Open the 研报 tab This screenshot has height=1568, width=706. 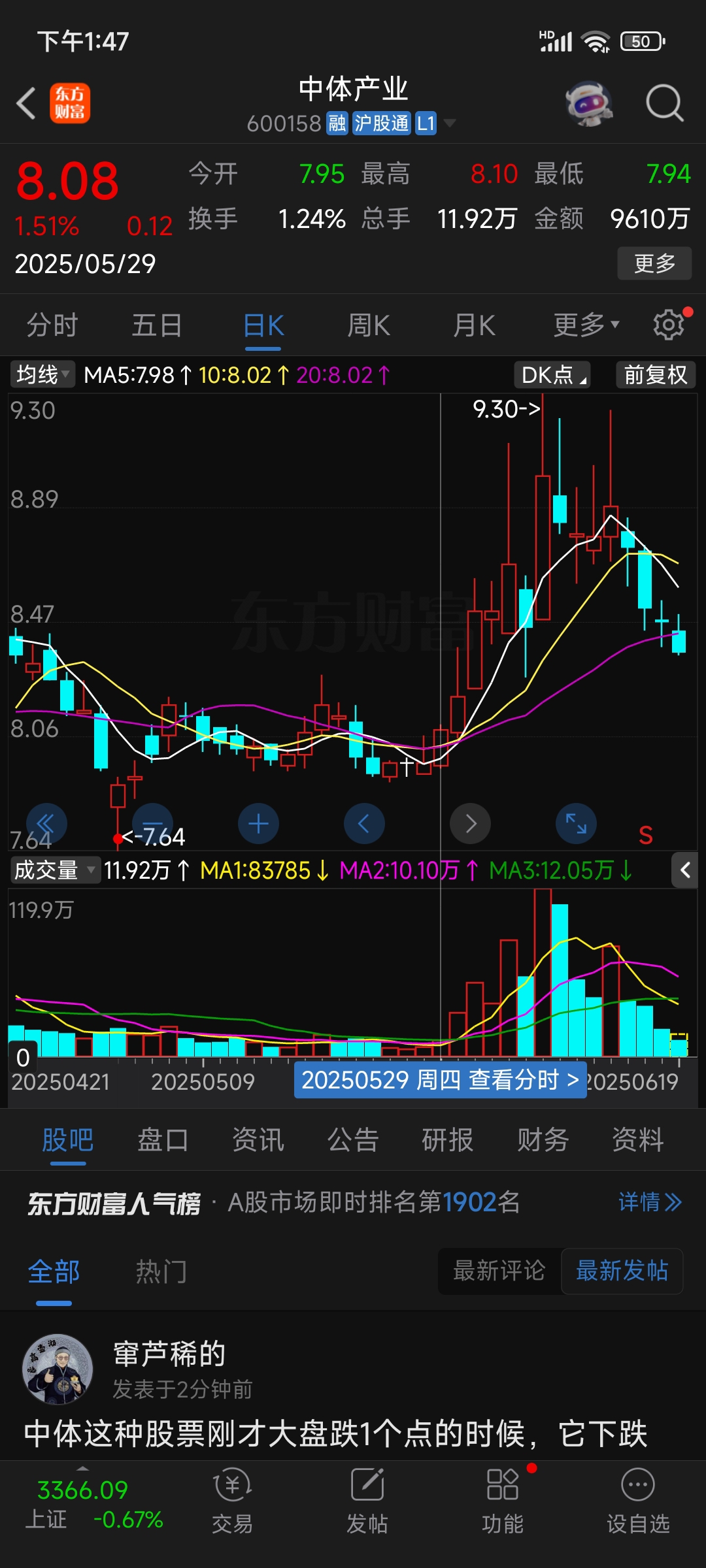448,1140
